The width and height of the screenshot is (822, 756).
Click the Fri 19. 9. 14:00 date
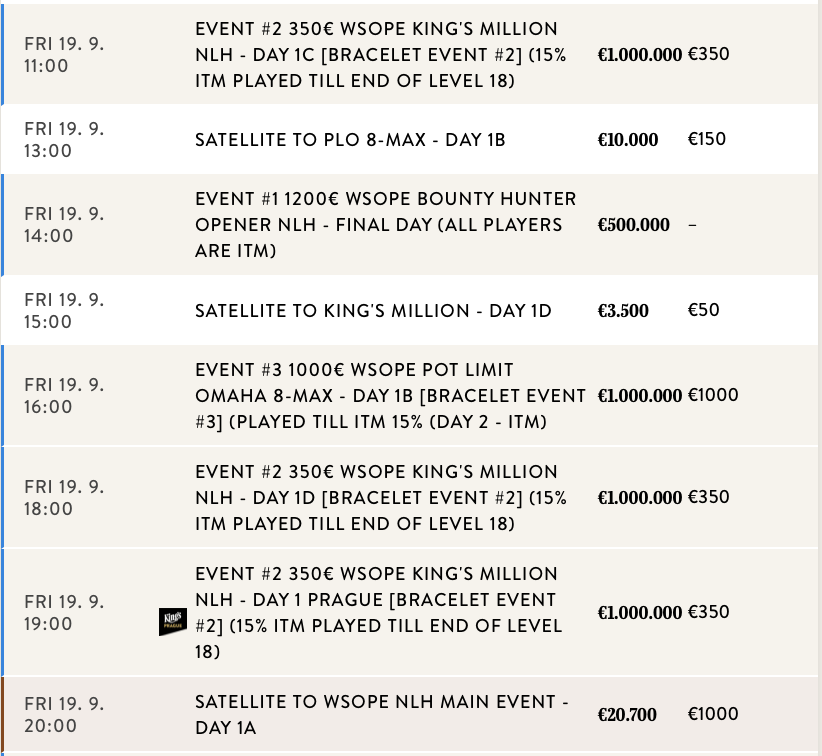pyautogui.click(x=64, y=225)
